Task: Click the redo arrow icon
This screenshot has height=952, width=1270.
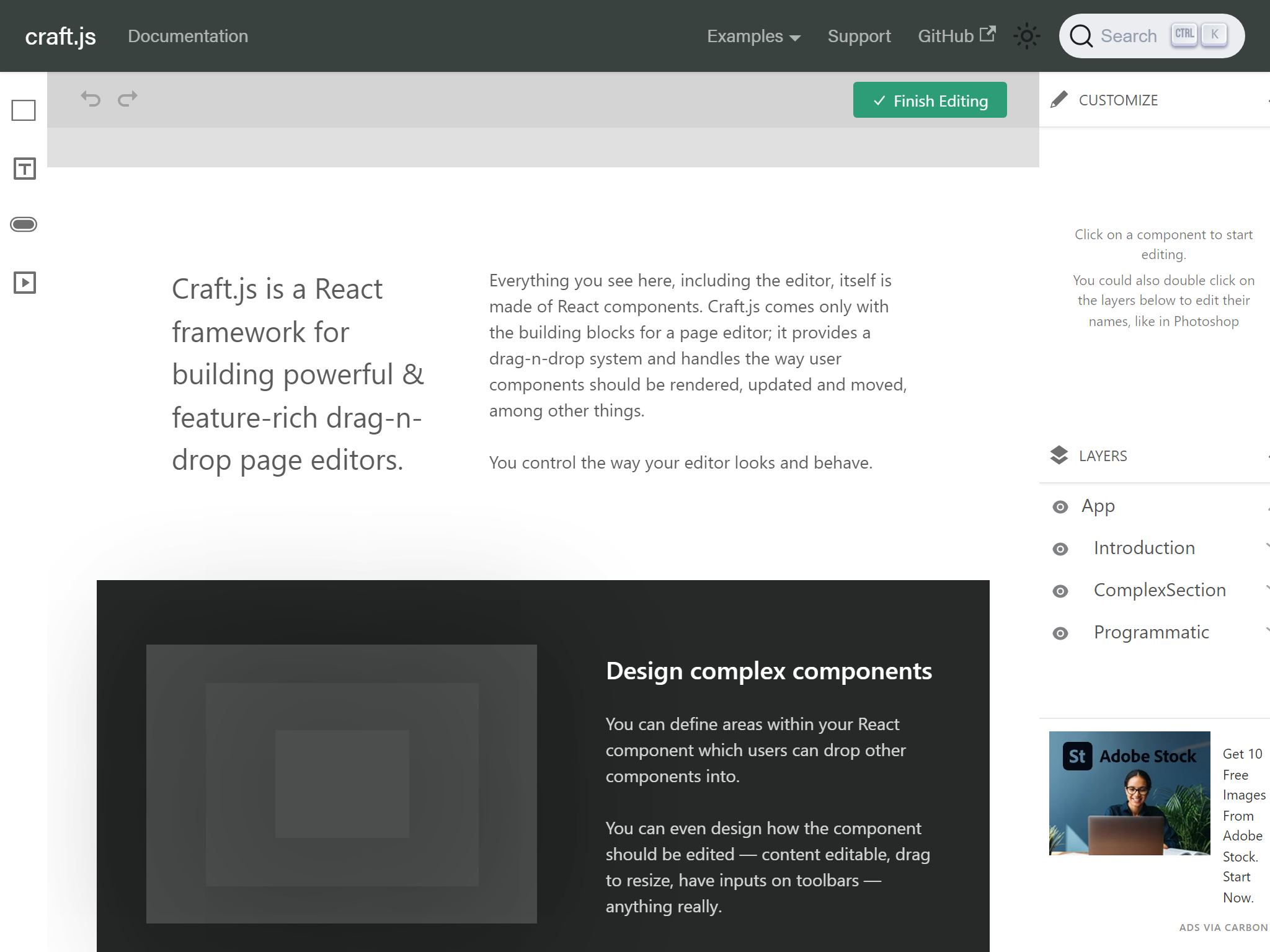Action: tap(128, 99)
